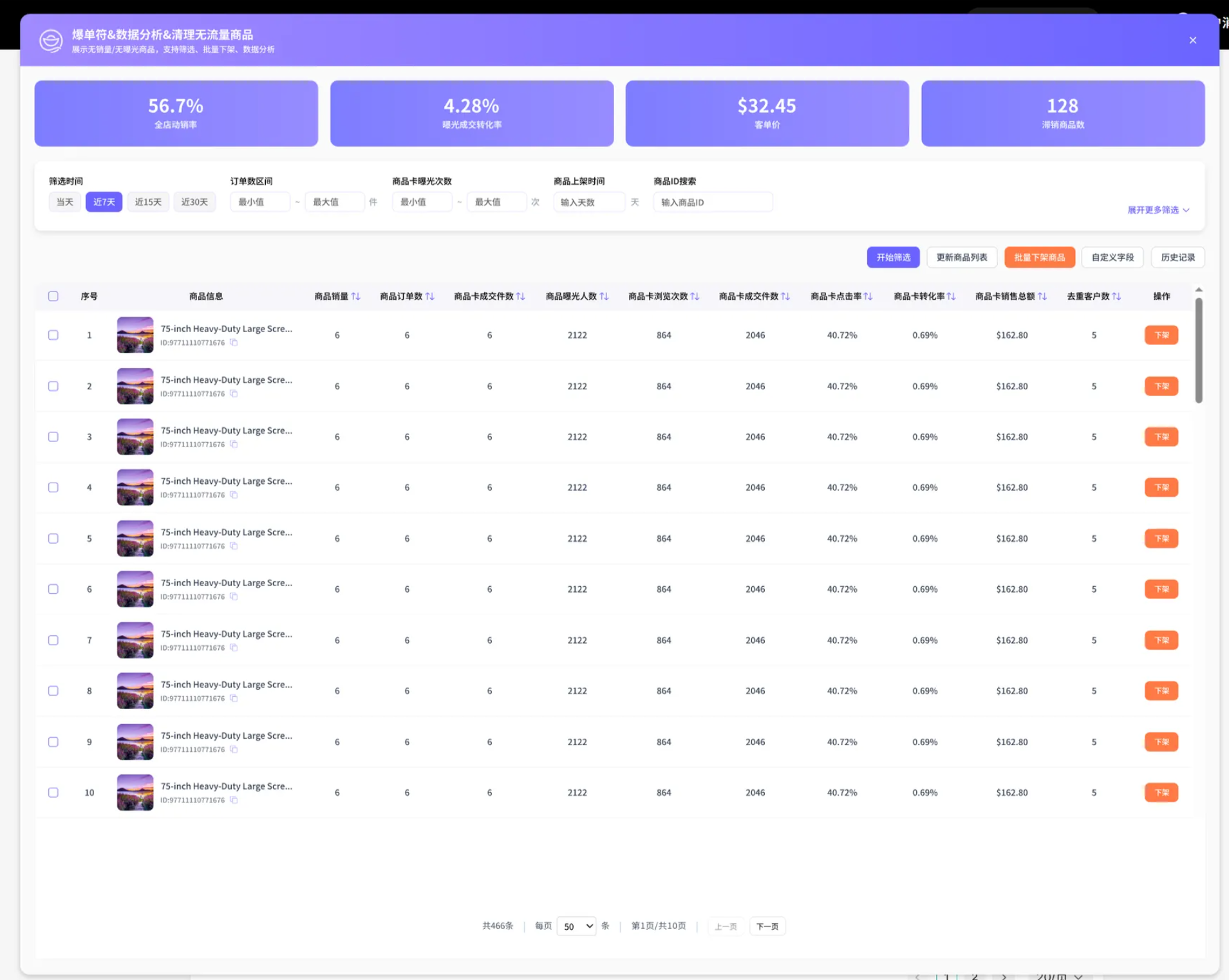The height and width of the screenshot is (980, 1229).
Task: Expand 展开更多筛选 for more filters
Action: click(1157, 210)
